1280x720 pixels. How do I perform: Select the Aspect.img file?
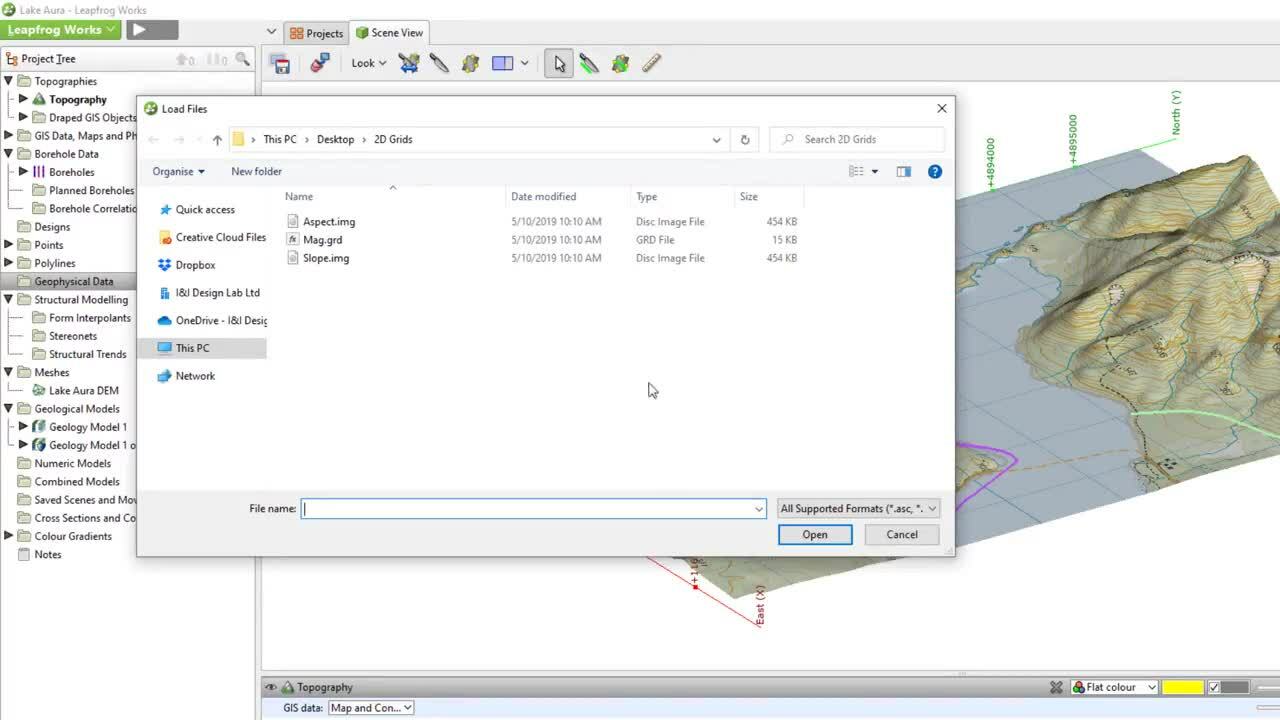coord(329,221)
